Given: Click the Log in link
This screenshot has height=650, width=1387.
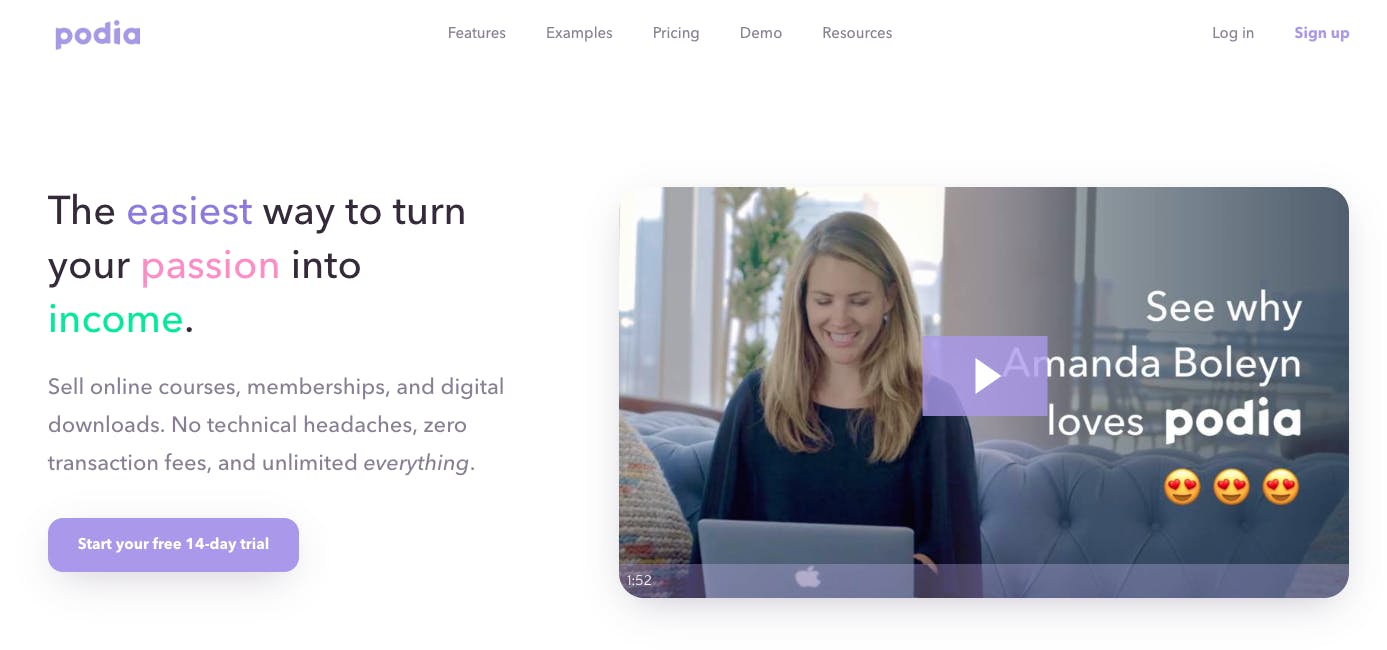Looking at the screenshot, I should point(1233,33).
